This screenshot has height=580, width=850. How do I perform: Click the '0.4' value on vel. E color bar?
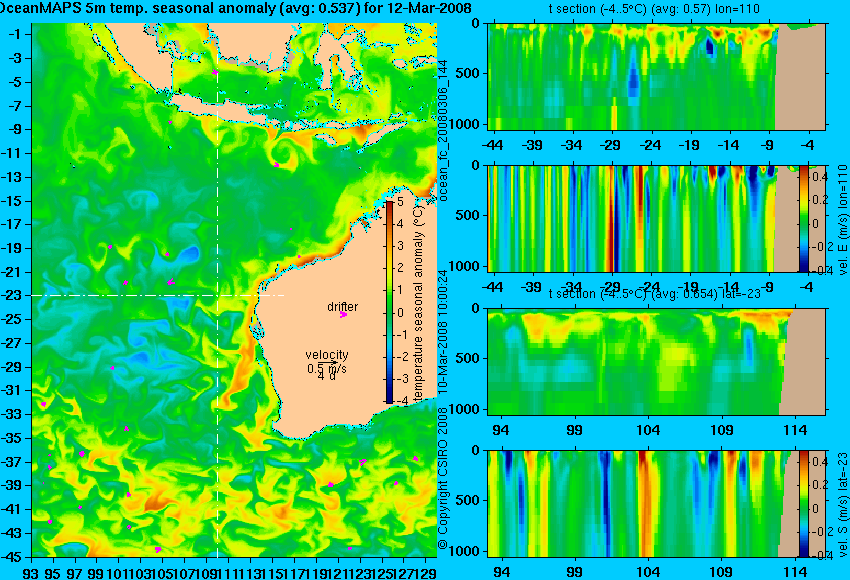[x=819, y=177]
